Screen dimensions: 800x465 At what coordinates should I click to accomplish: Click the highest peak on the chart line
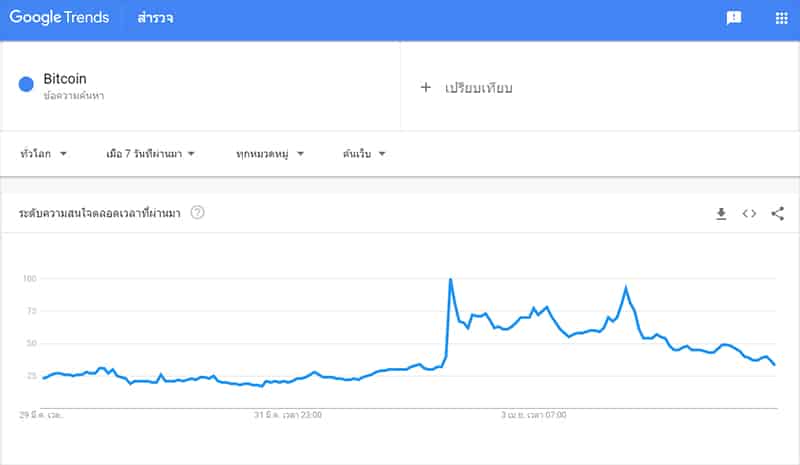click(451, 279)
